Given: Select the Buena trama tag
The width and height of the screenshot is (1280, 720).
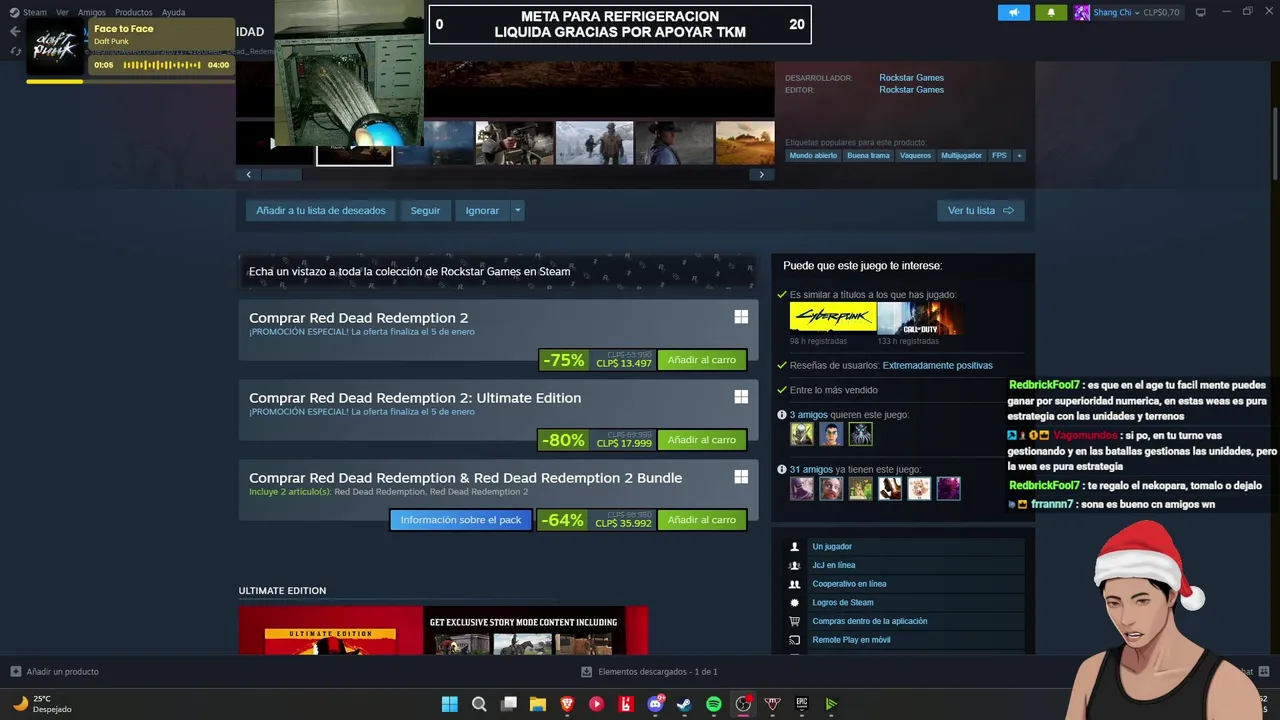Looking at the screenshot, I should coord(868,155).
